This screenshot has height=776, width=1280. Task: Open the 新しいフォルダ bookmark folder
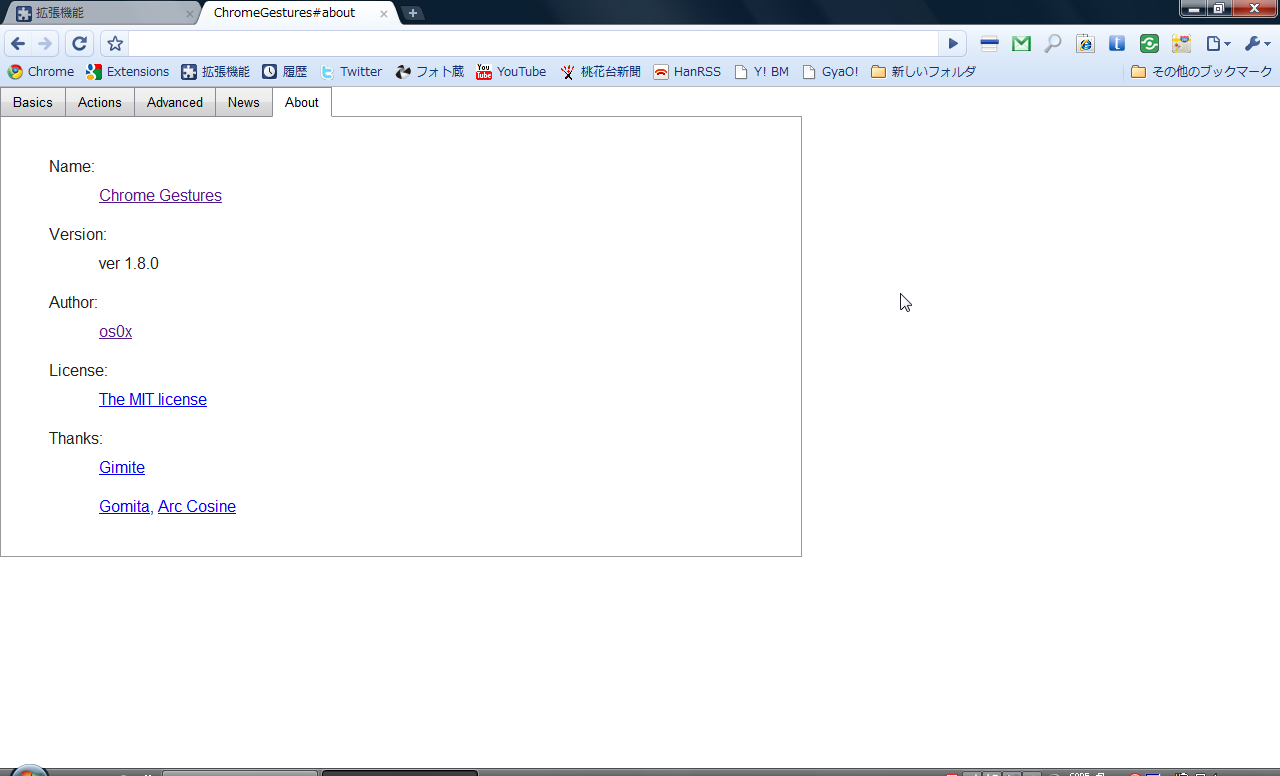(923, 72)
